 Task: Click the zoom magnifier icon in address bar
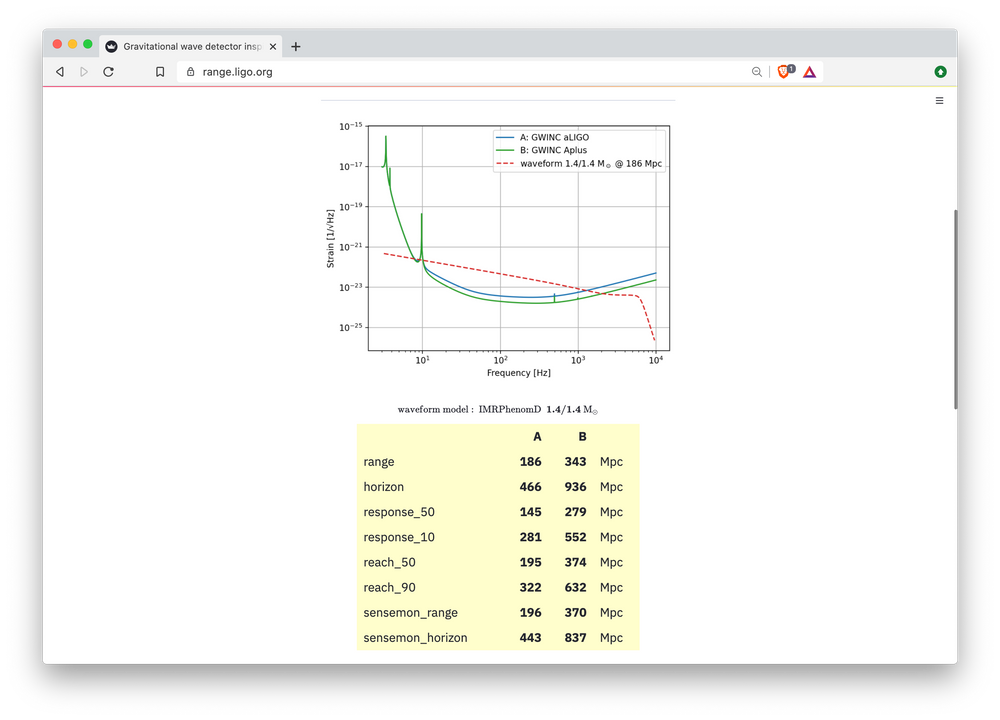point(756,72)
